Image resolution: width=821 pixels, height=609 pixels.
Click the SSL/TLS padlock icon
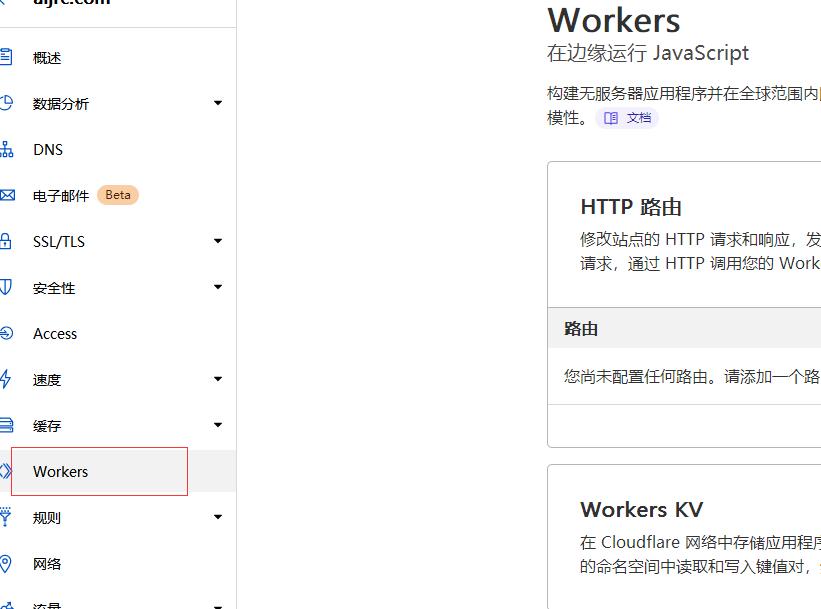pos(5,241)
